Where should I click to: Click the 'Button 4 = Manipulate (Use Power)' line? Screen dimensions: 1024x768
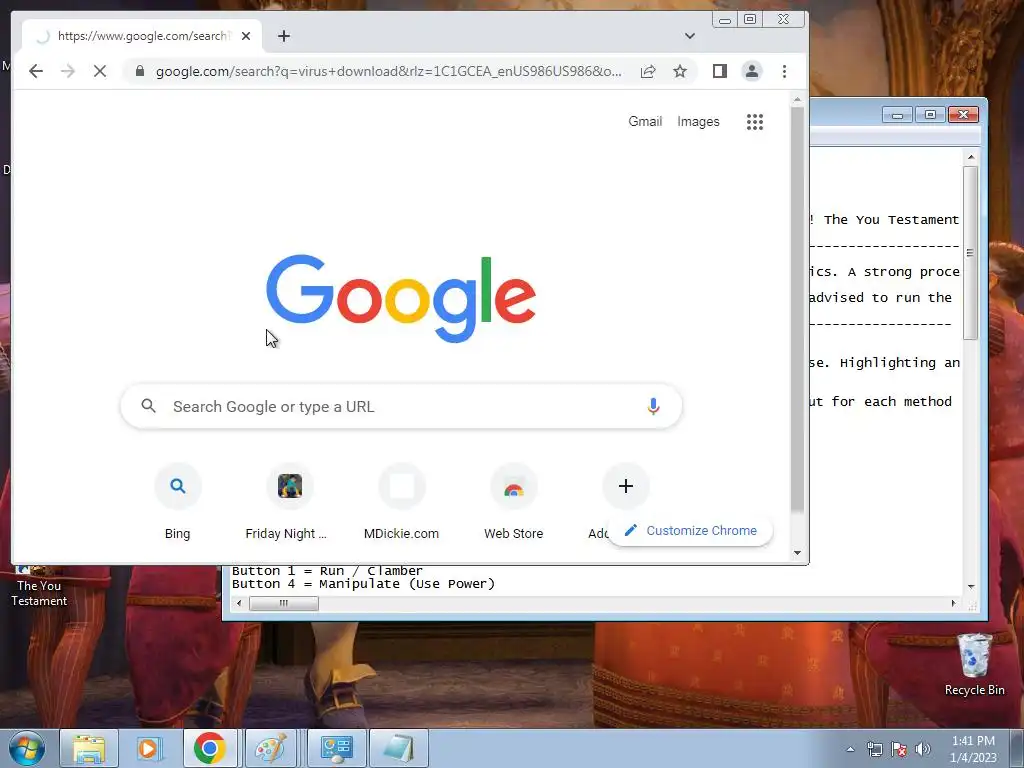click(x=363, y=584)
